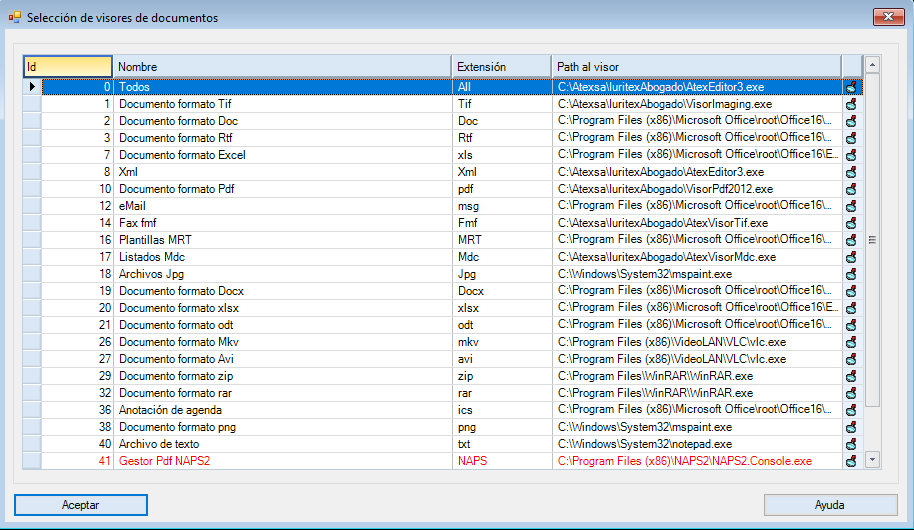
Task: Sort by the Extensión column header
Action: pos(500,66)
